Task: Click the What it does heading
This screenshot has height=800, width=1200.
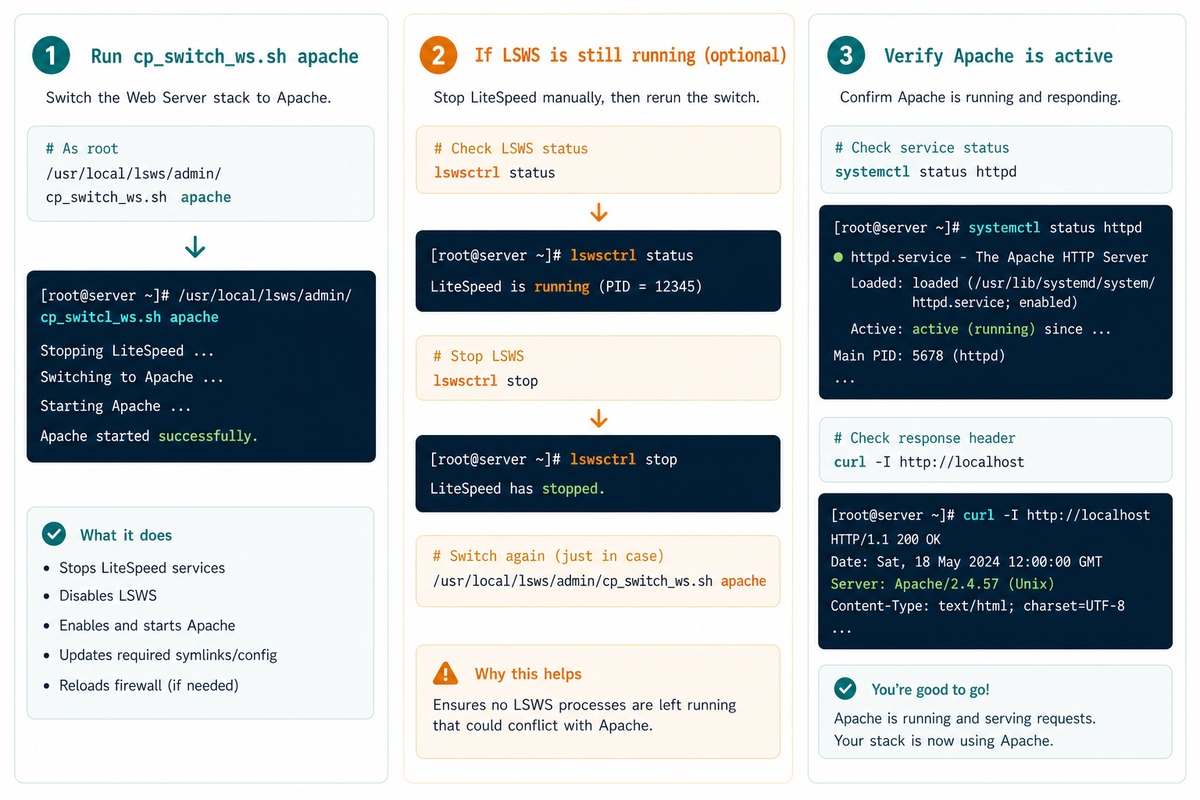Action: (x=126, y=535)
